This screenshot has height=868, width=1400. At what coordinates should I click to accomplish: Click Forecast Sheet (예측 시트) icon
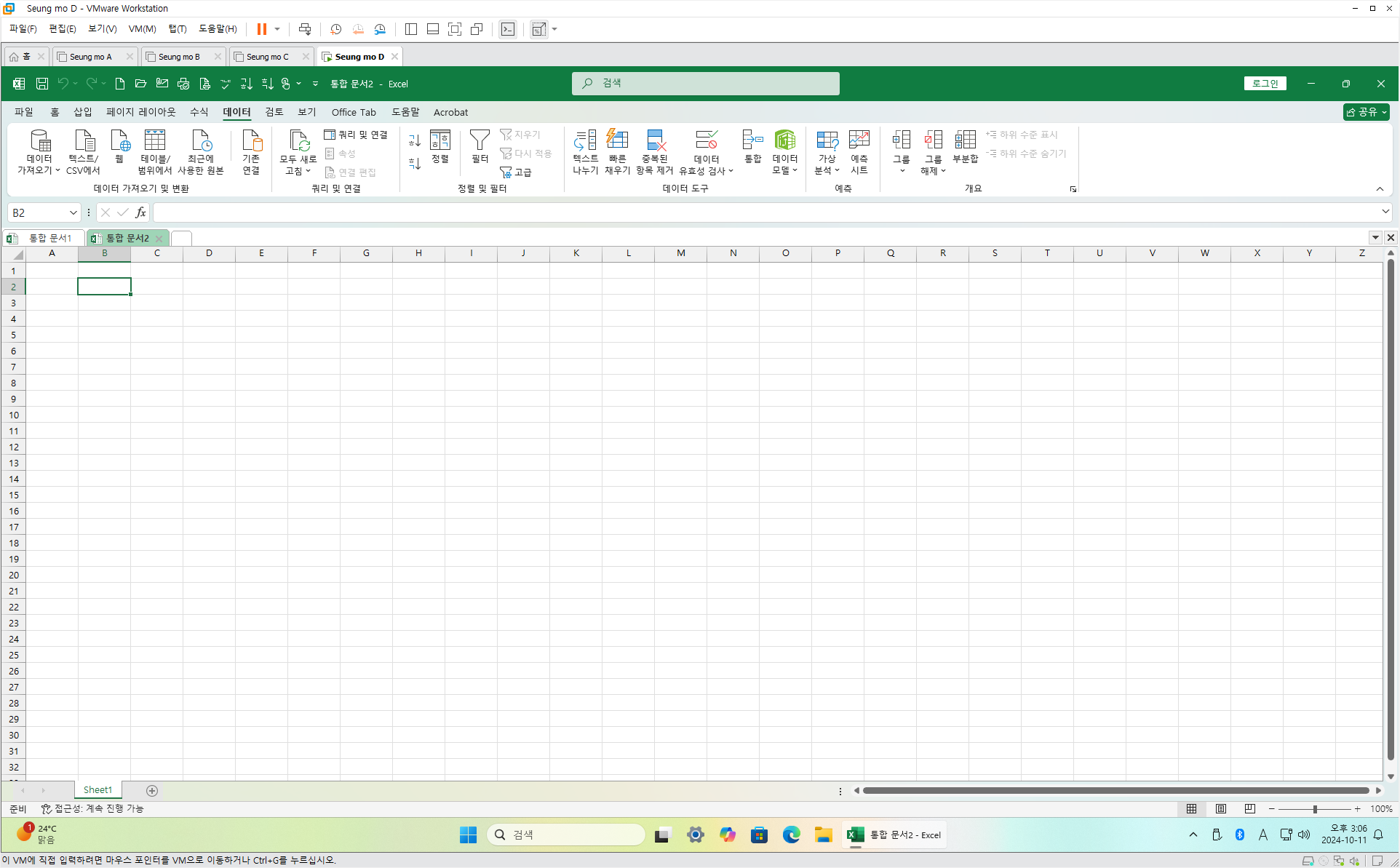click(x=859, y=151)
